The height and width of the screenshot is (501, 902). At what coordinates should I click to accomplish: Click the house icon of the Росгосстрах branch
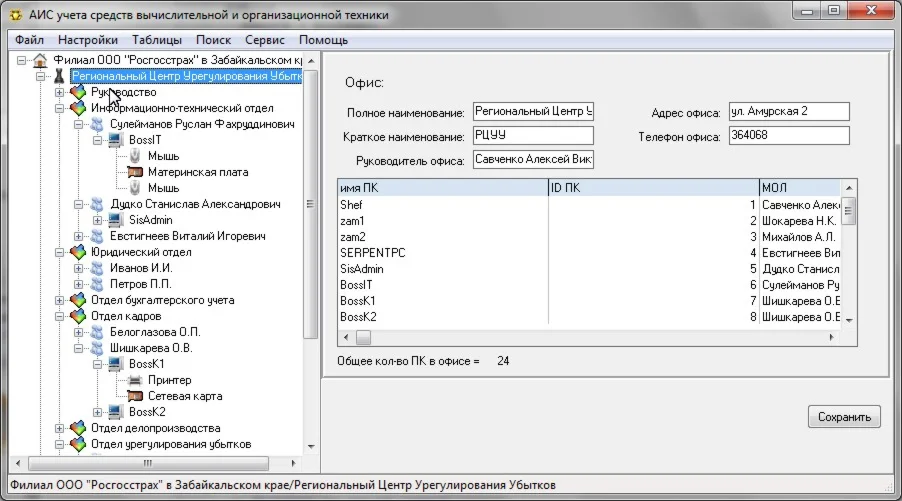(41, 60)
